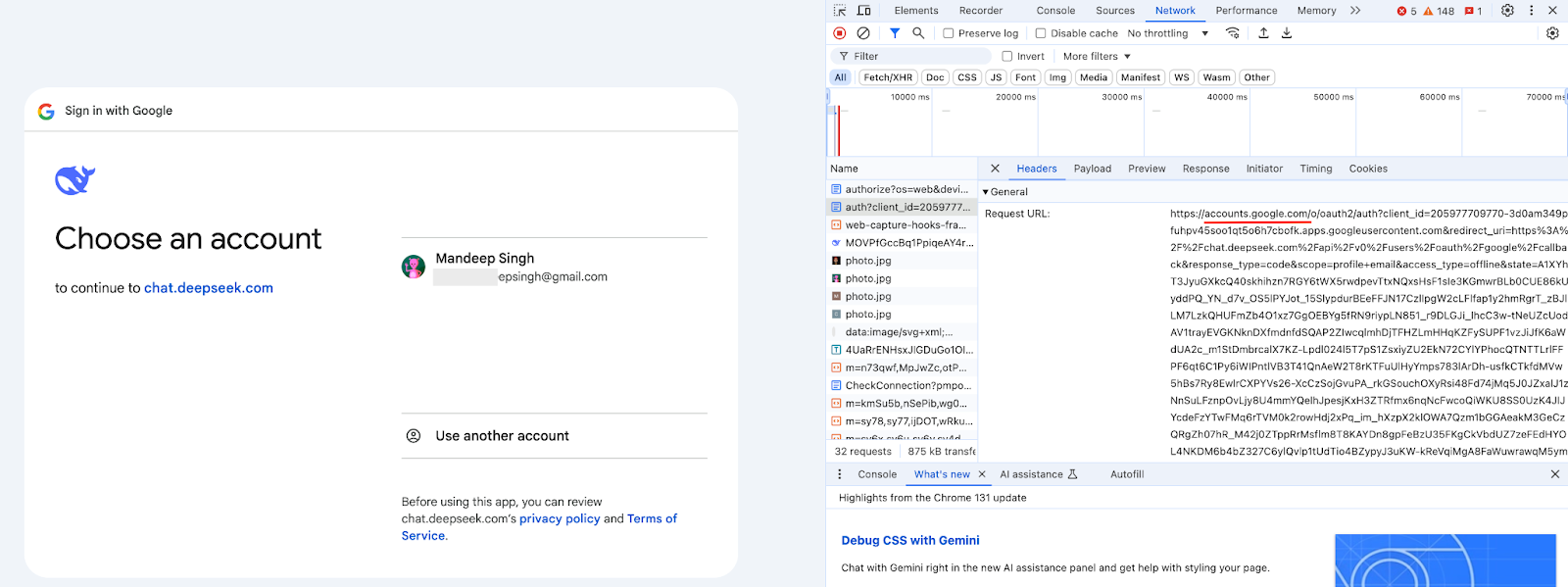Open the privacy policy link

pos(560,519)
